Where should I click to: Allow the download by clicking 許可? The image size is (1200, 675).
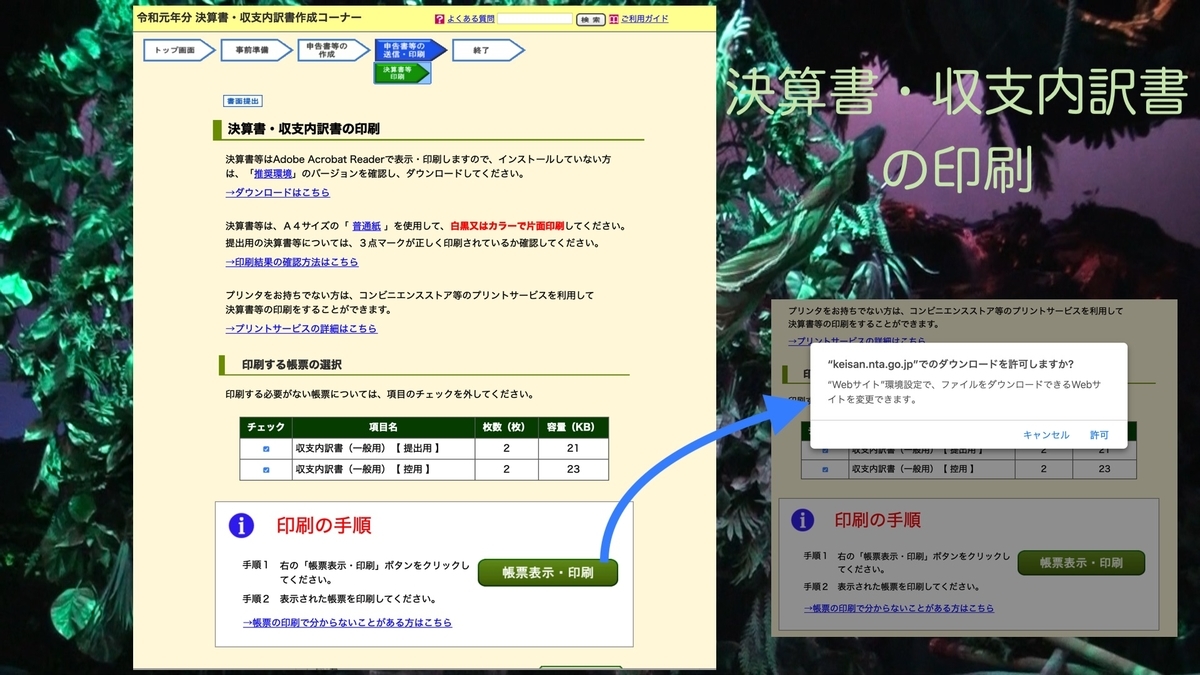tap(1099, 434)
